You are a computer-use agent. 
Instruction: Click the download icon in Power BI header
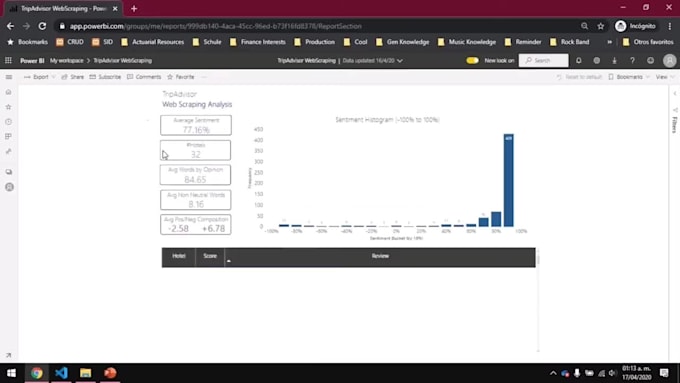pos(615,60)
